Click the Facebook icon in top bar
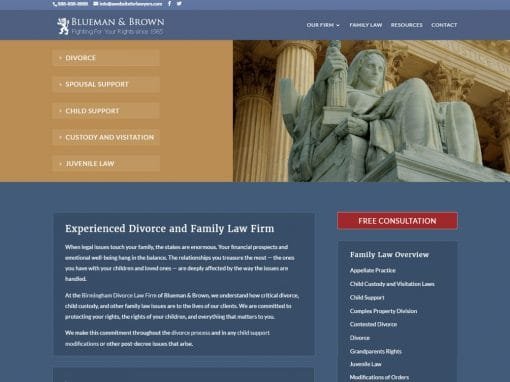The width and height of the screenshot is (510, 382). tap(169, 4)
